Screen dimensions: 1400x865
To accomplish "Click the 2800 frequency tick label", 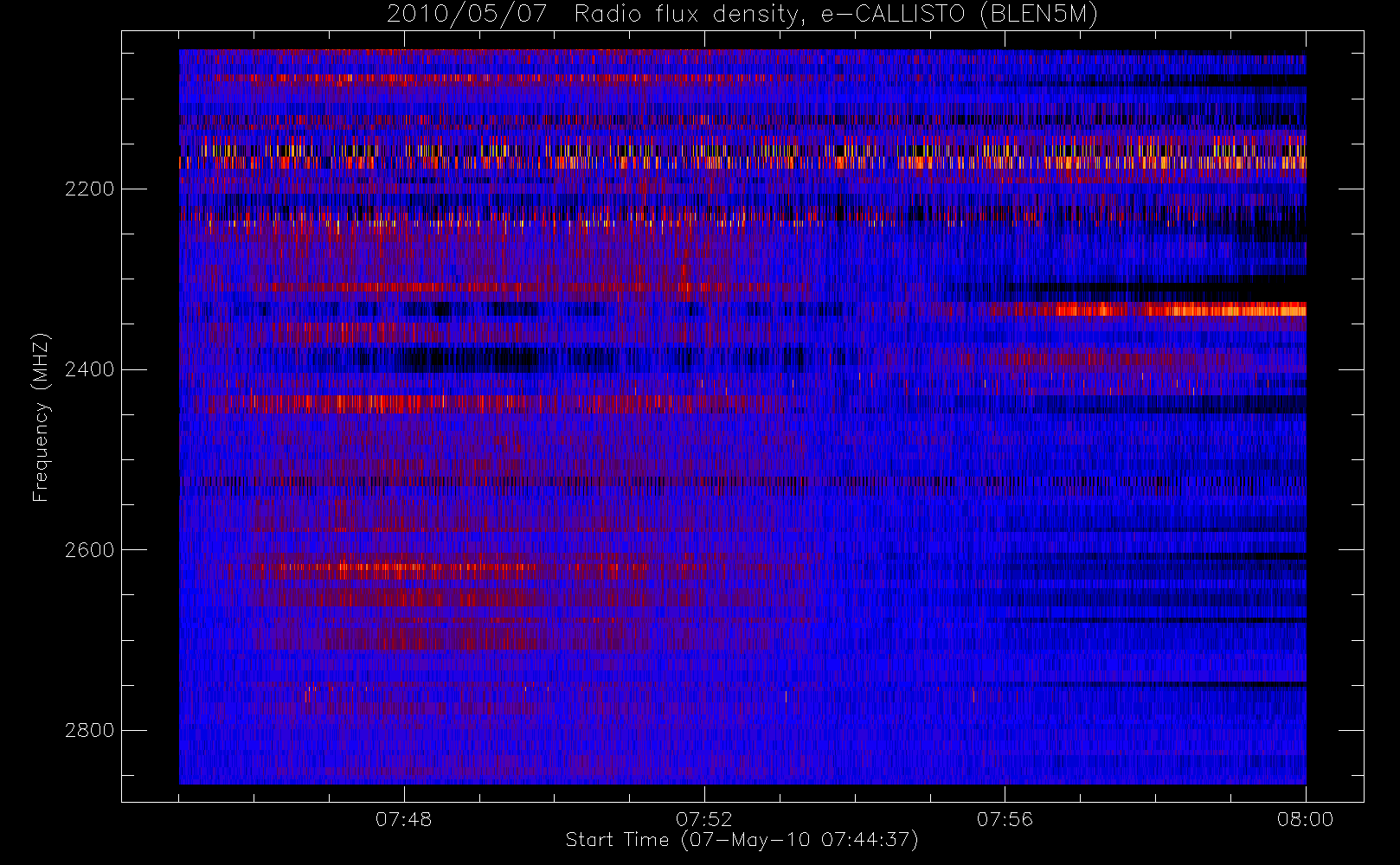I will point(89,730).
